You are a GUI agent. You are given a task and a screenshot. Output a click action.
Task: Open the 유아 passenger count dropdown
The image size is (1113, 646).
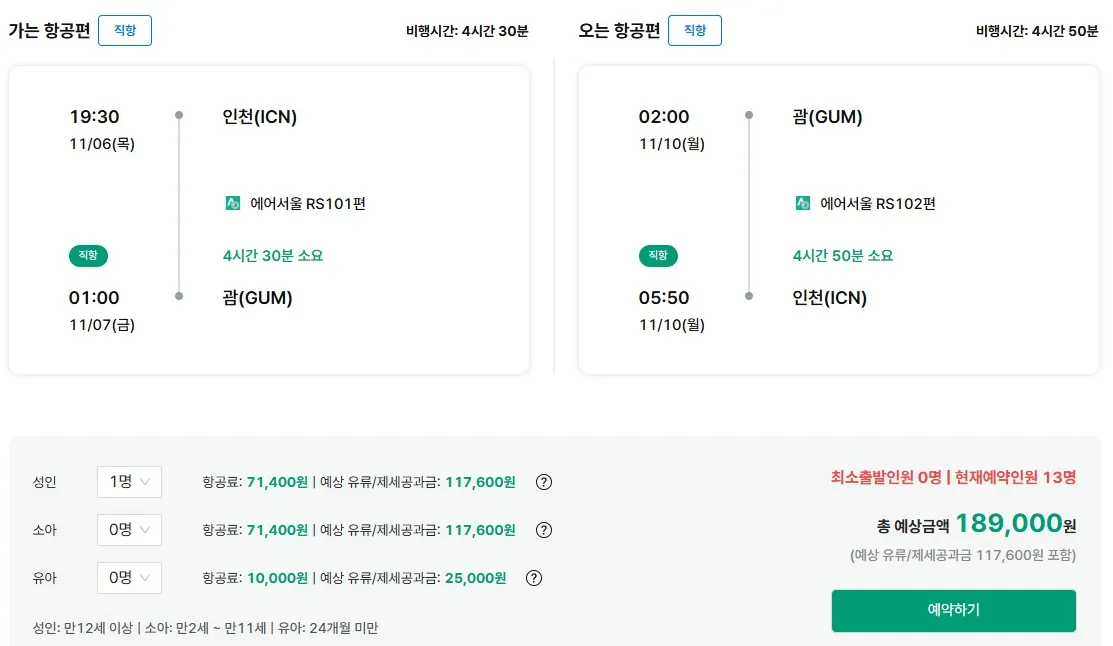coord(129,578)
